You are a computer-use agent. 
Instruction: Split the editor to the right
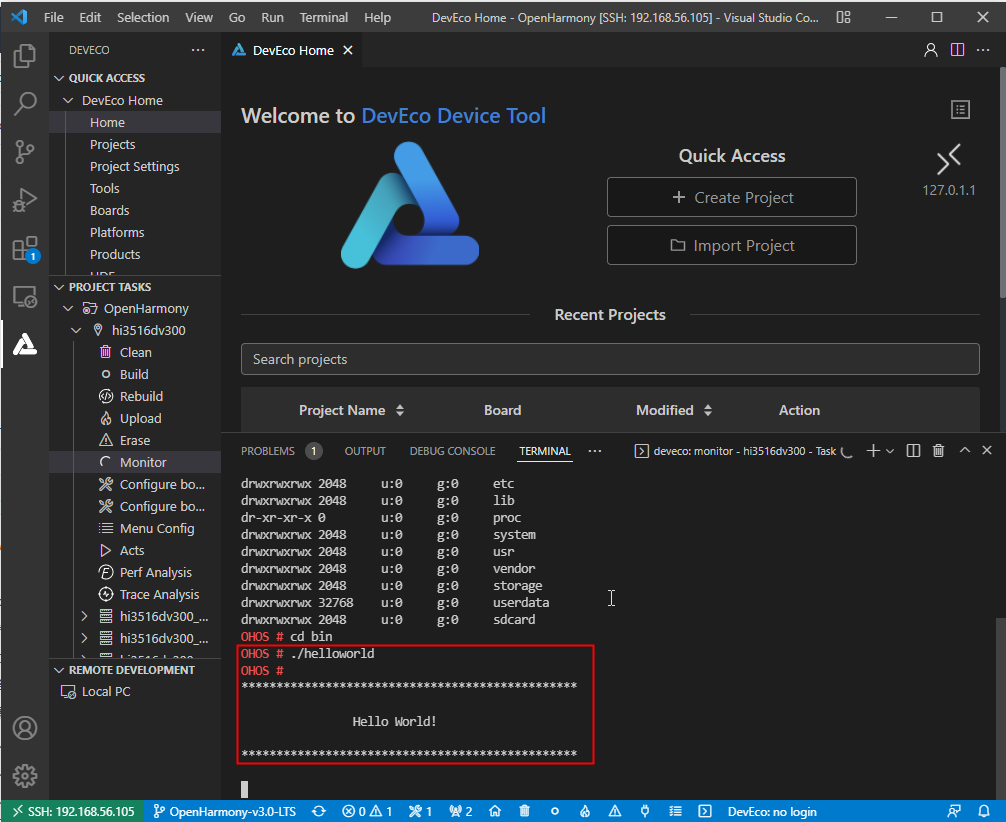(957, 50)
